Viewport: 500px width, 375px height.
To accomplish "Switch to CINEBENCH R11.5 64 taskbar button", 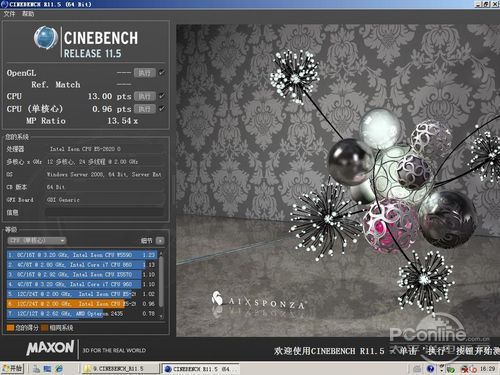I will (201, 369).
